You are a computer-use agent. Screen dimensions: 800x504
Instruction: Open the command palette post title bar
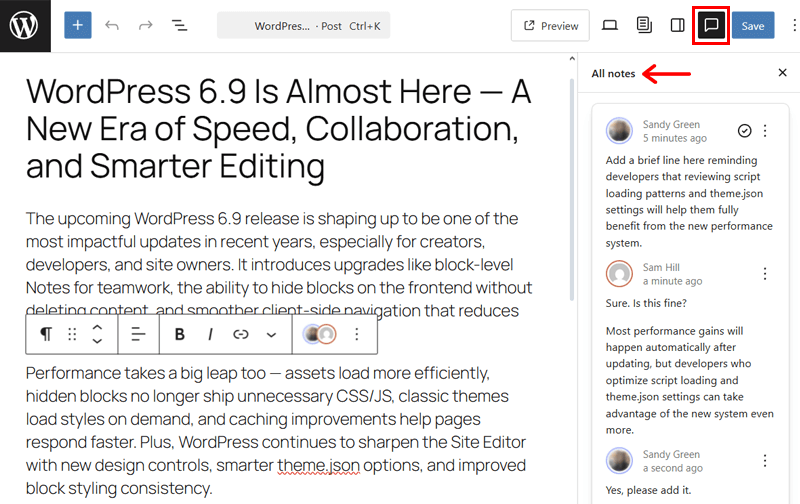(x=304, y=26)
